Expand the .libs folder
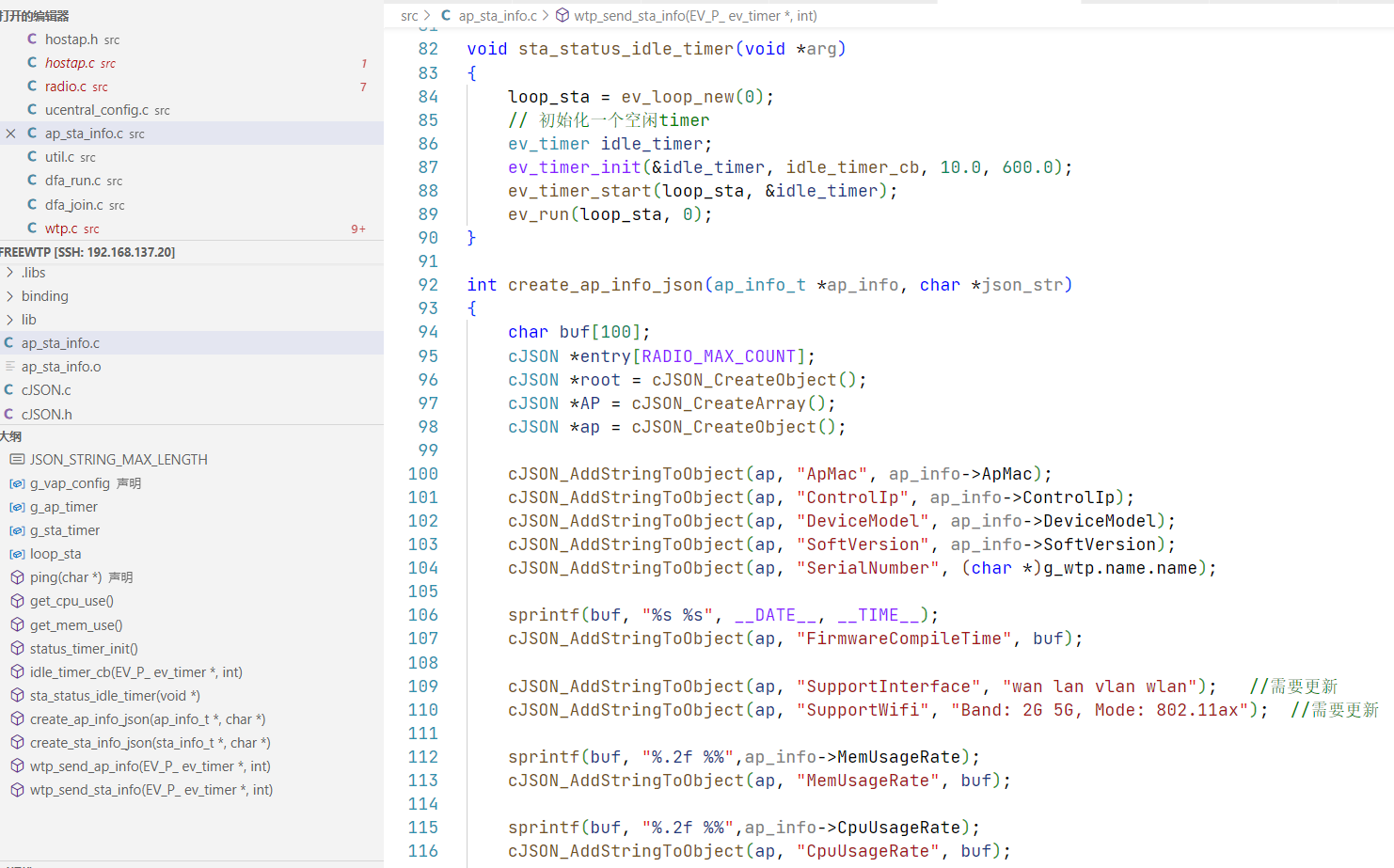This screenshot has width=1394, height=868. tap(192, 273)
